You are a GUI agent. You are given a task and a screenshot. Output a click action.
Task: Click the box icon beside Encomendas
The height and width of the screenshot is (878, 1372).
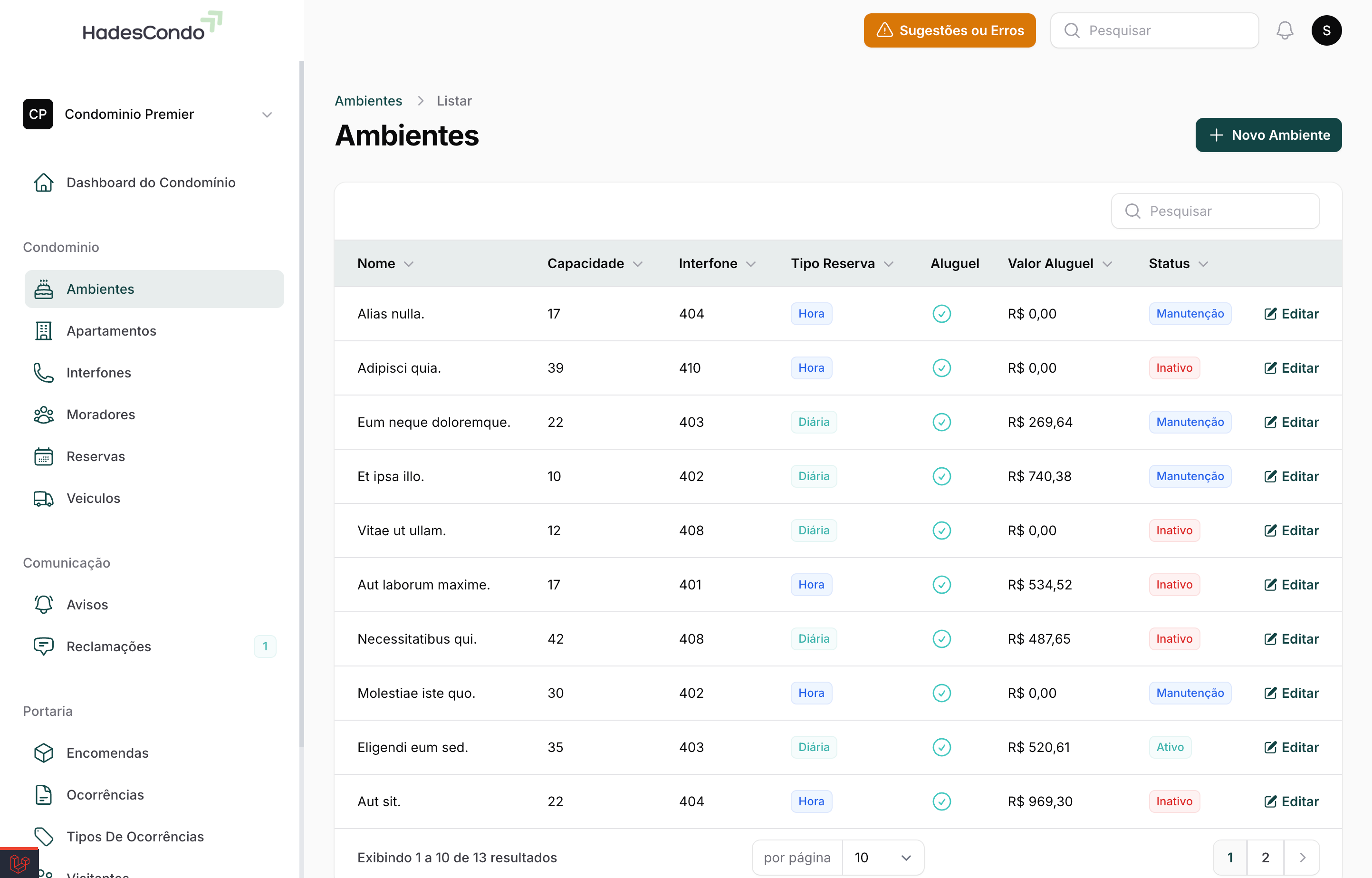pos(43,753)
